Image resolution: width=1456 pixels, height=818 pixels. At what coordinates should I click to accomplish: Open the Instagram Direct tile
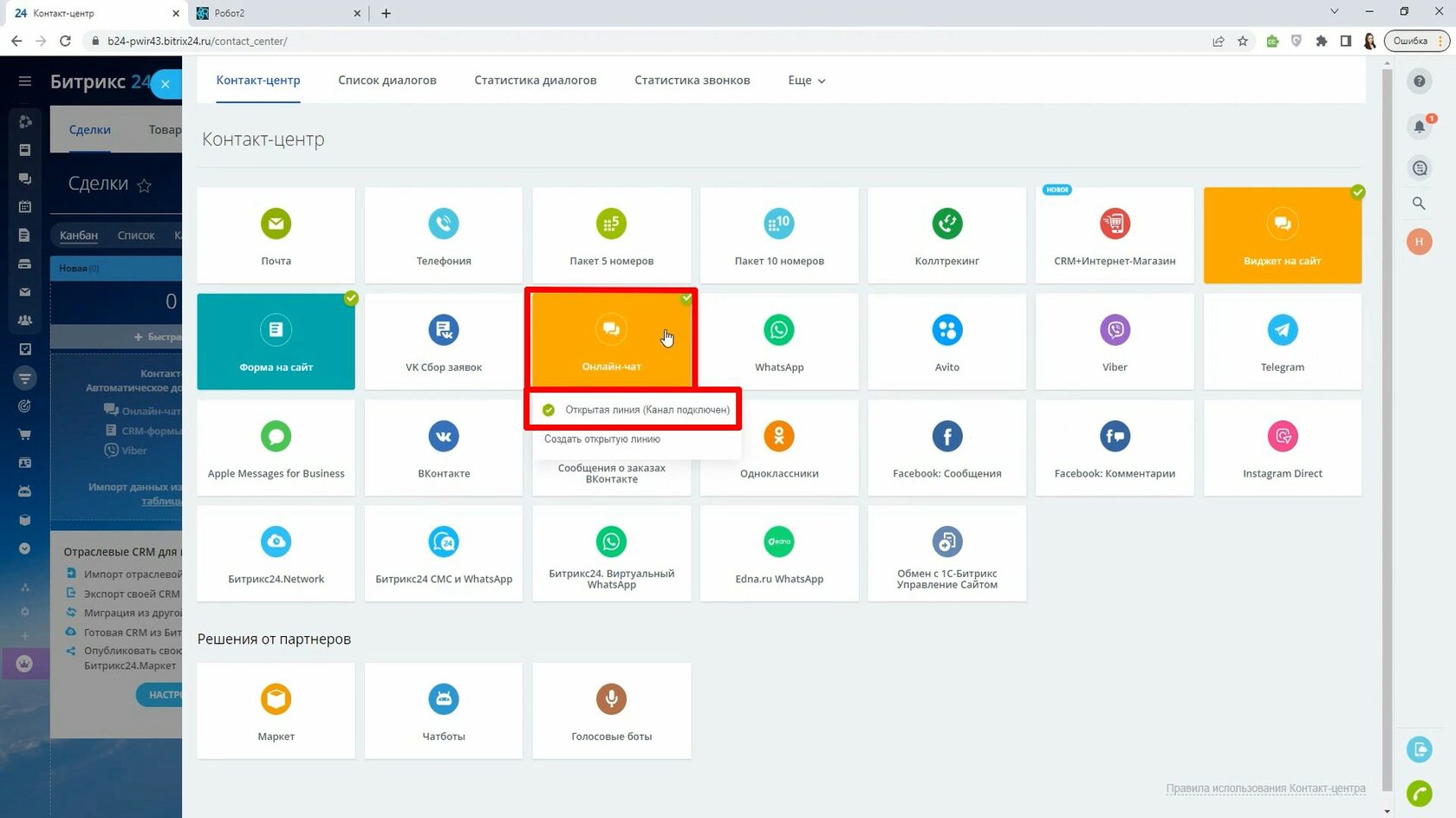[x=1283, y=448]
